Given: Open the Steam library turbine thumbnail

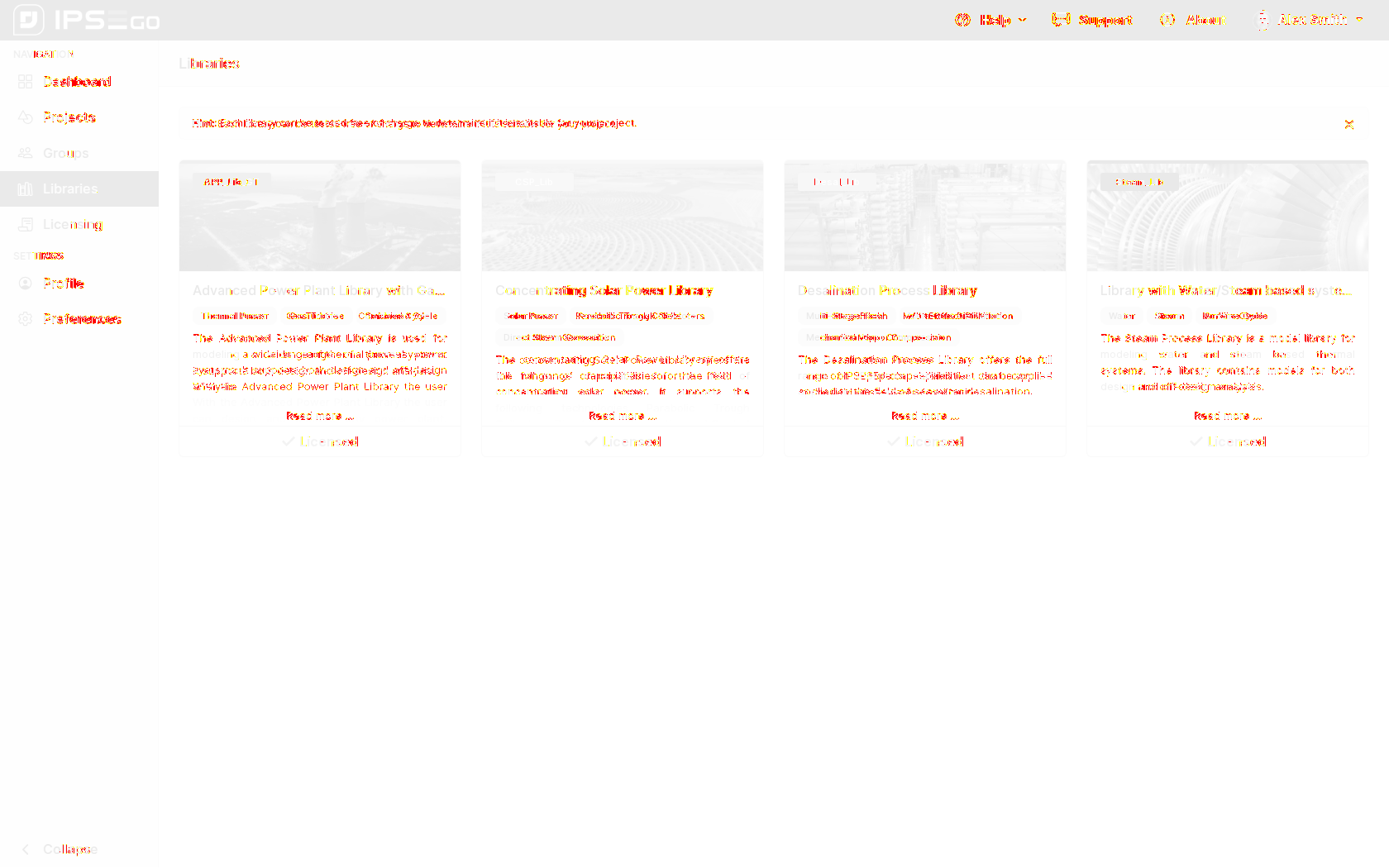Looking at the screenshot, I should point(1227,217).
